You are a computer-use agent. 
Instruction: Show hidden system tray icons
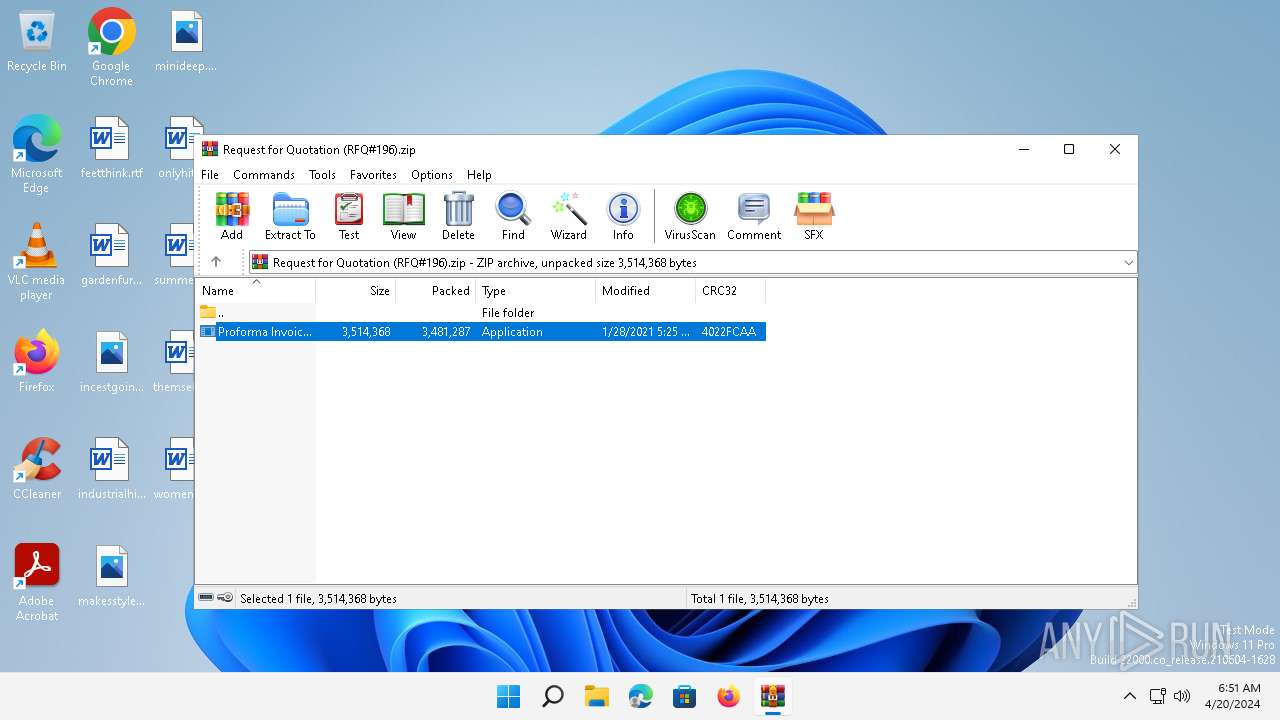(1130, 696)
